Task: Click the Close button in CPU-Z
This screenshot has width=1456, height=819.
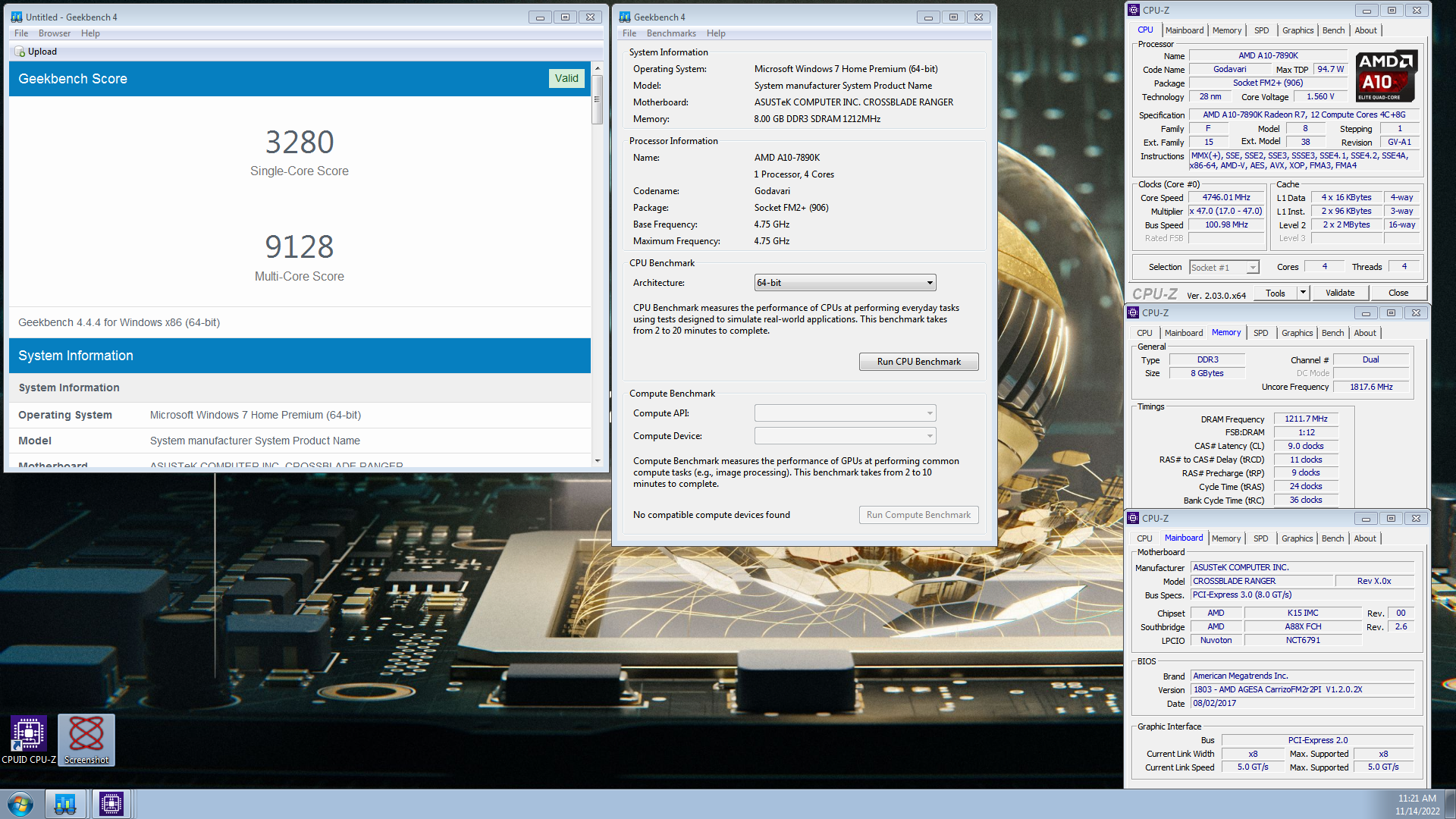Action: click(1398, 293)
